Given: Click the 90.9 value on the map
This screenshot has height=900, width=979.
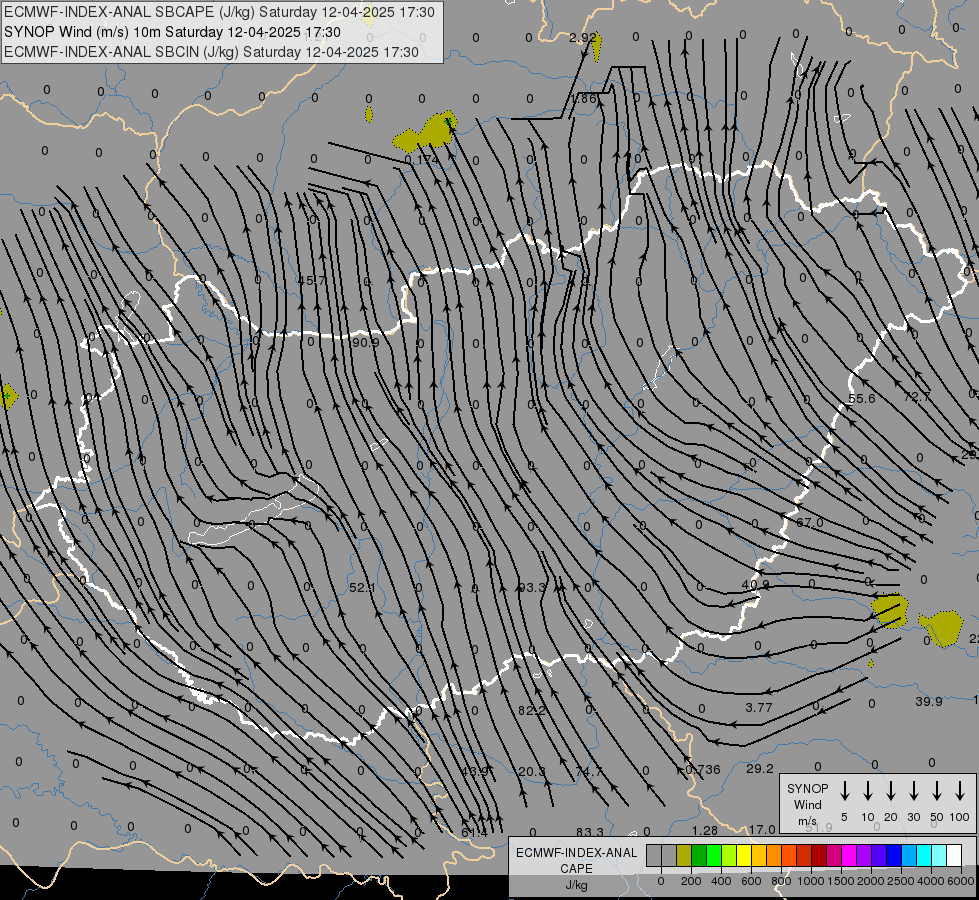Looking at the screenshot, I should [x=365, y=342].
